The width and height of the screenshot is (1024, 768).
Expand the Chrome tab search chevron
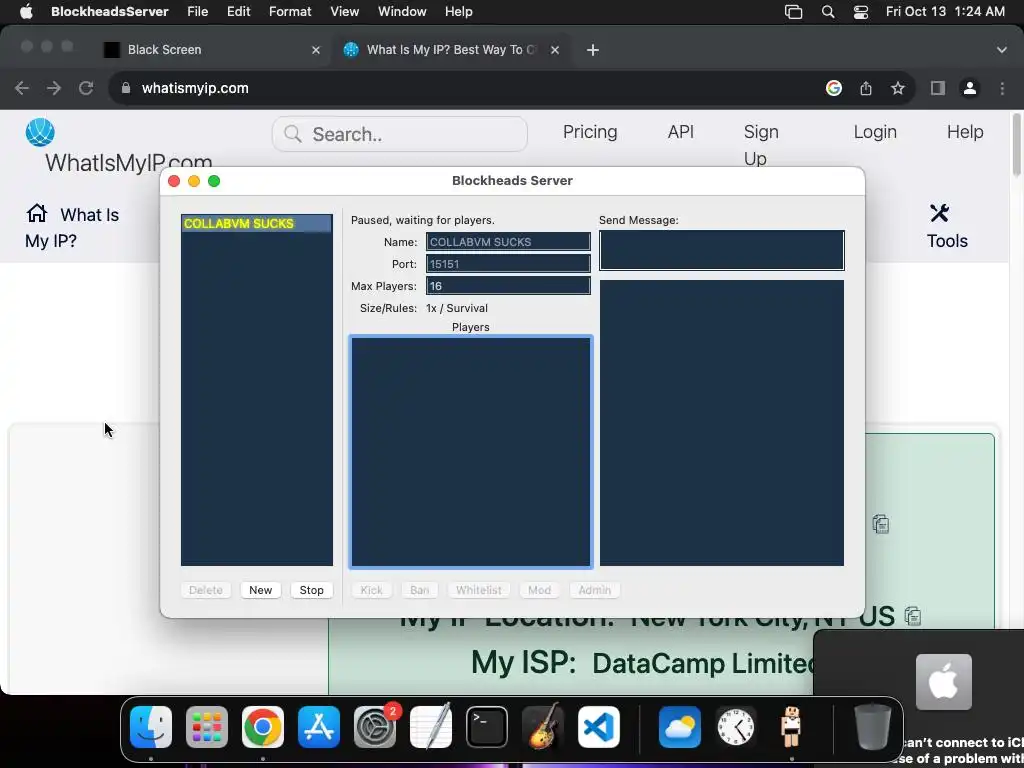[1002, 50]
